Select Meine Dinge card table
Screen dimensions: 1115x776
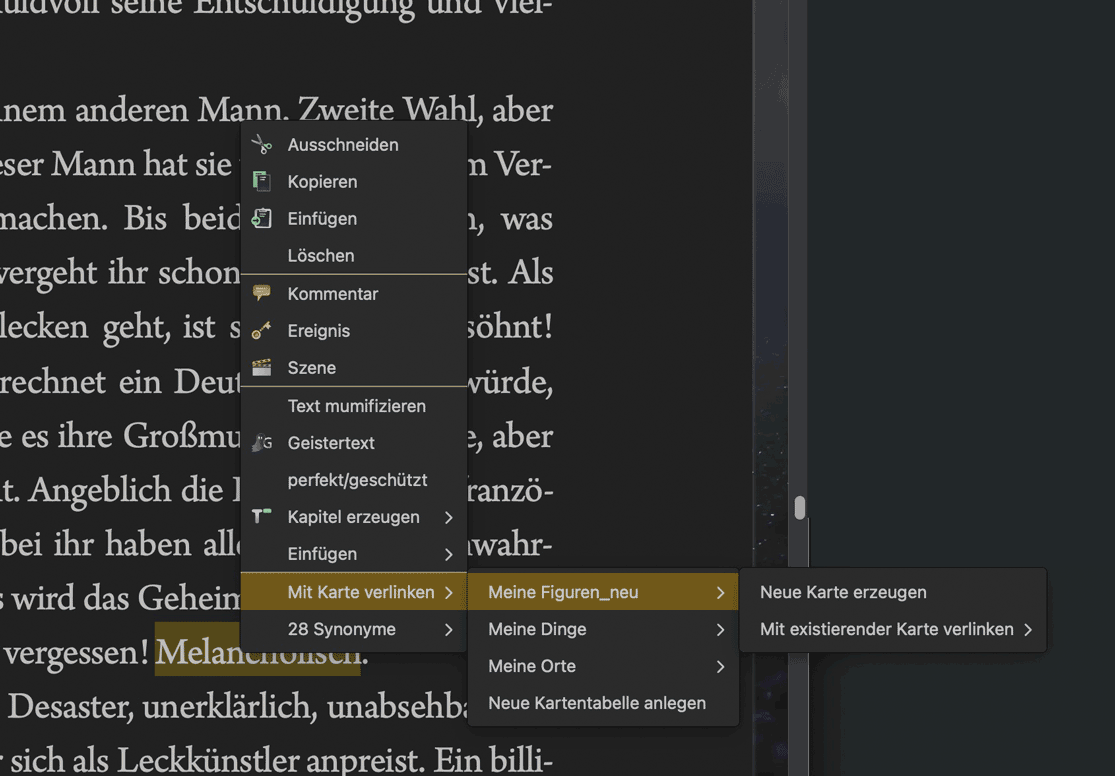point(603,629)
